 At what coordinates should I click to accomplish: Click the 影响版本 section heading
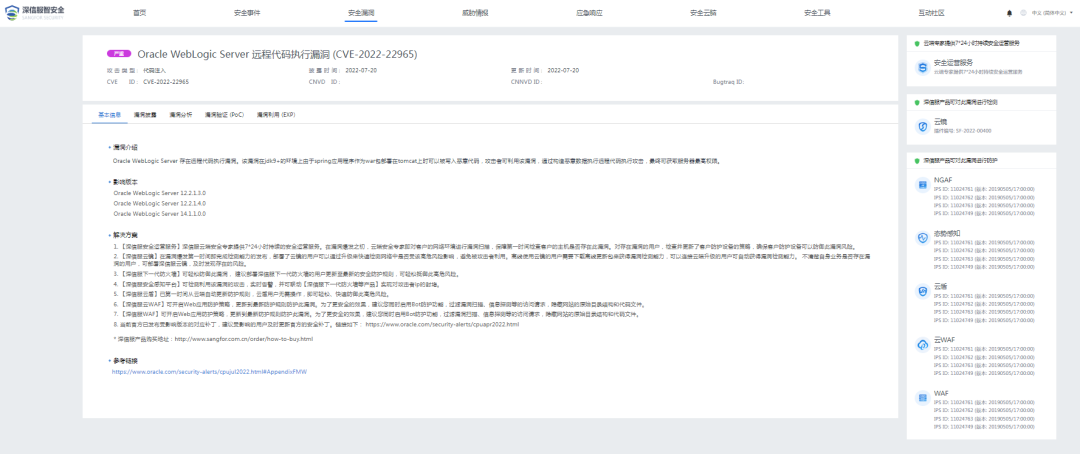[x=125, y=182]
